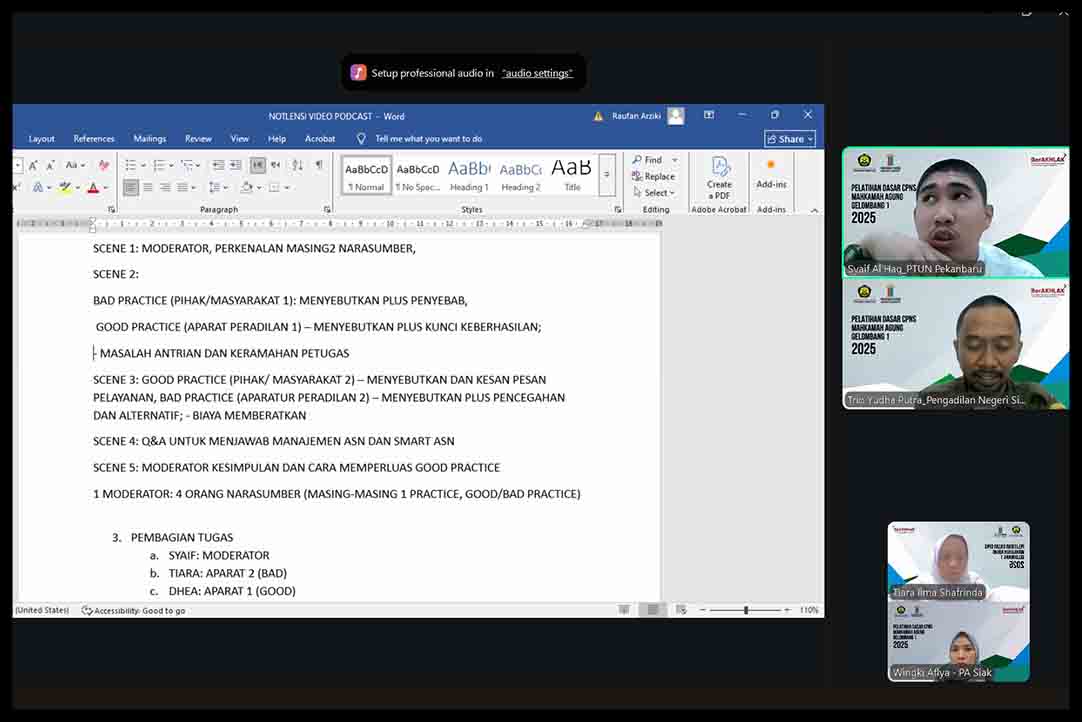The image size is (1082, 722).
Task: Click the Ribbon Display Options icon
Action: click(709, 116)
